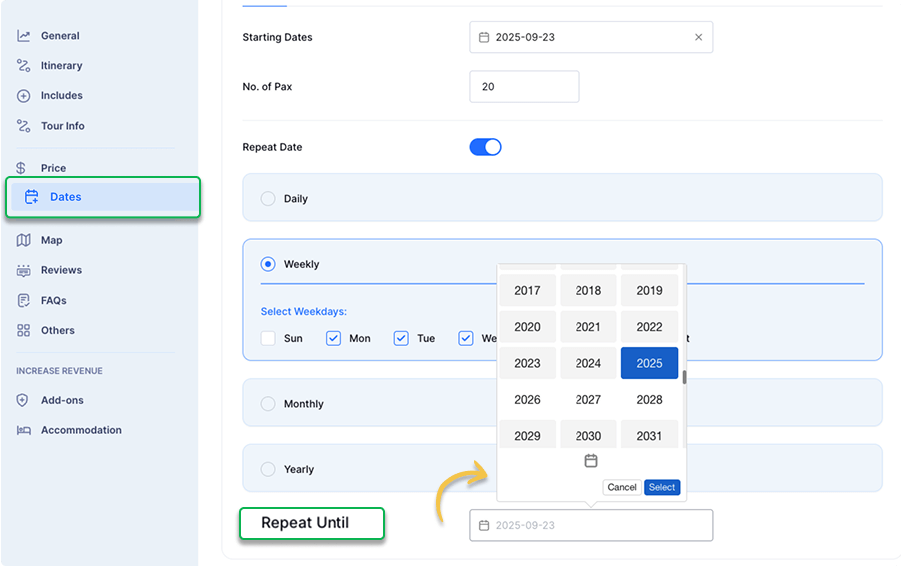Click the General chart icon in sidebar
901x568 pixels.
[x=24, y=36]
